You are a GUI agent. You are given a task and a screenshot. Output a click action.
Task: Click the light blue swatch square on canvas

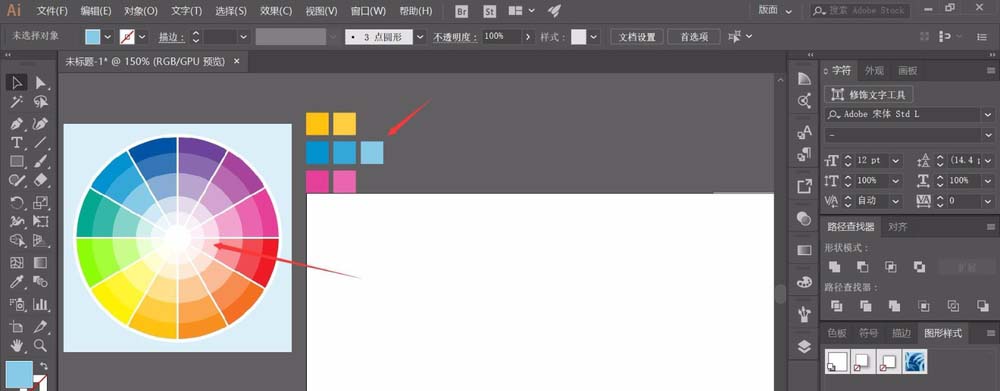click(x=372, y=152)
